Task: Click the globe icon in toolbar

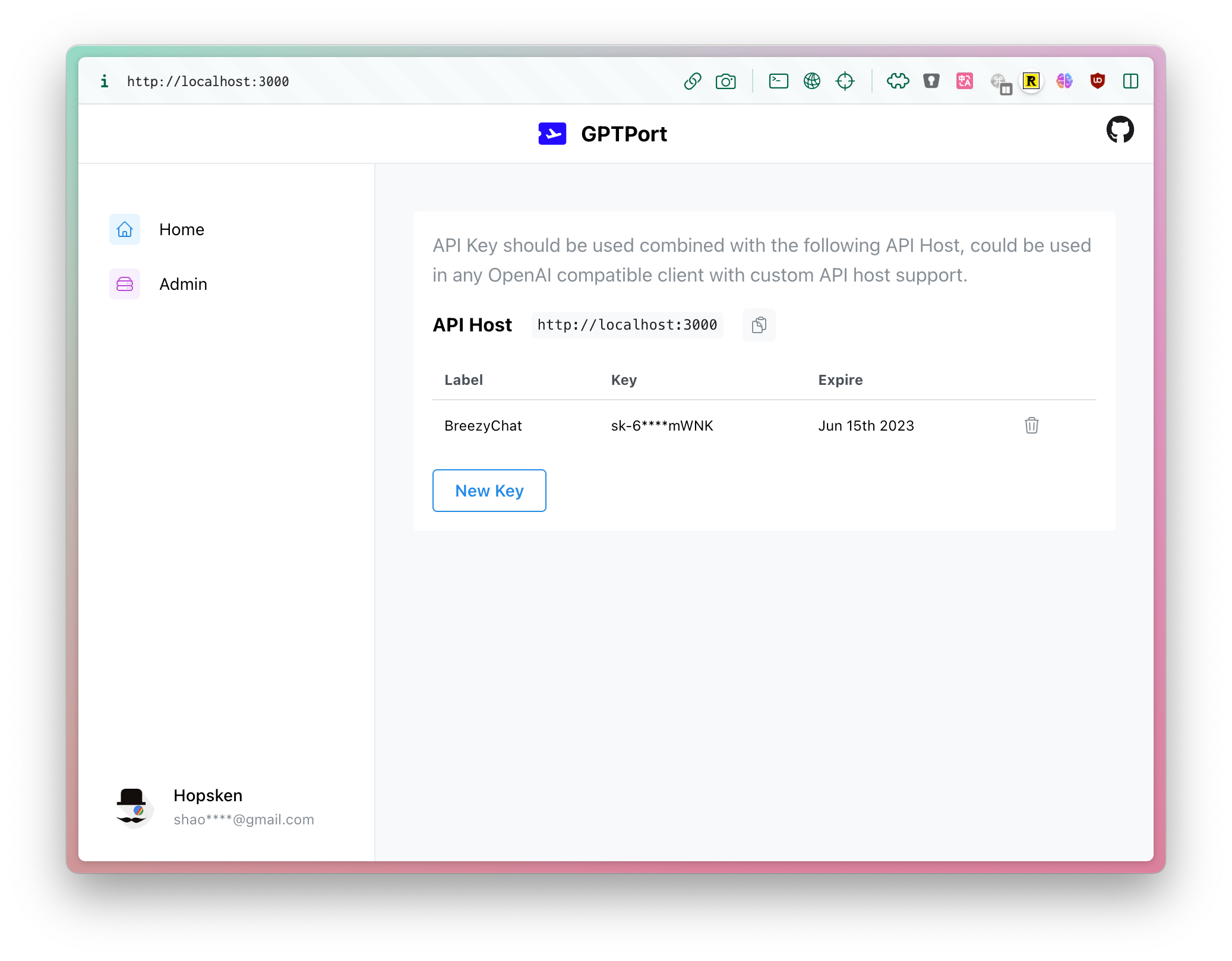Action: 811,81
